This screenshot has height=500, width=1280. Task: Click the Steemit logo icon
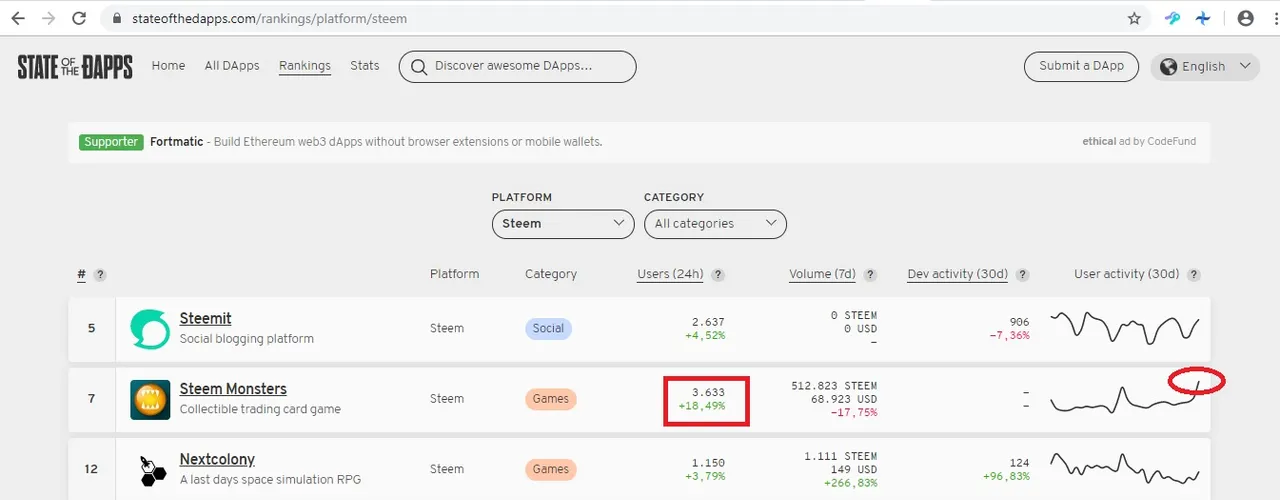150,329
